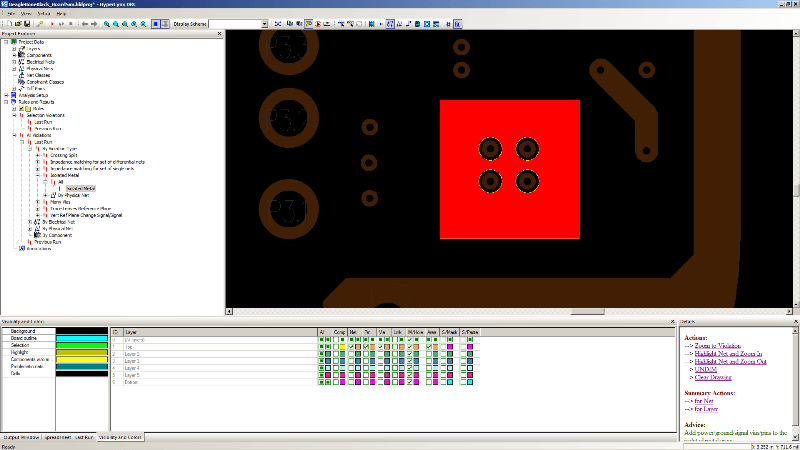Click the first zoom magnifier icon
The width and height of the screenshot is (800, 450).
106,23
